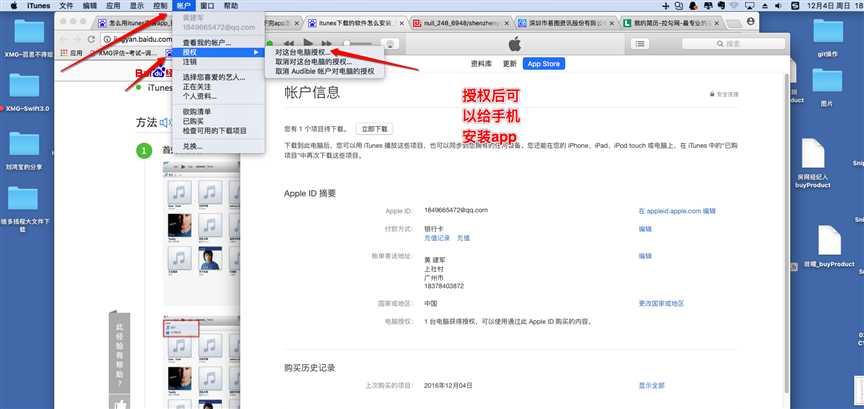Click the volume icon in menu bar
The height and width of the screenshot is (409, 864).
pyautogui.click(x=777, y=6)
